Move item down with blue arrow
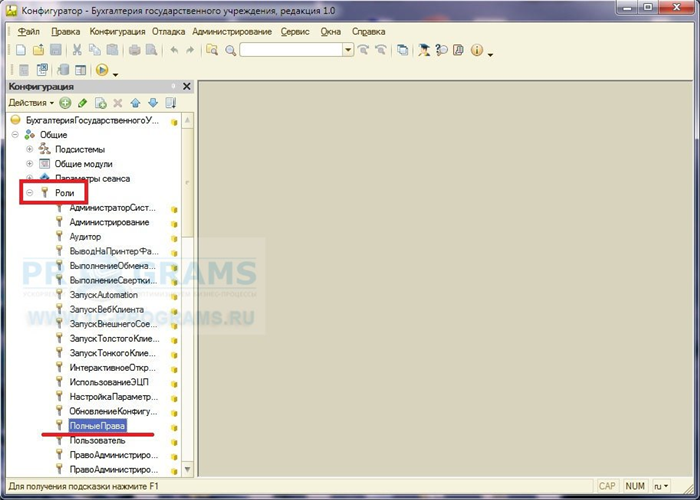The image size is (700, 500). coord(153,103)
